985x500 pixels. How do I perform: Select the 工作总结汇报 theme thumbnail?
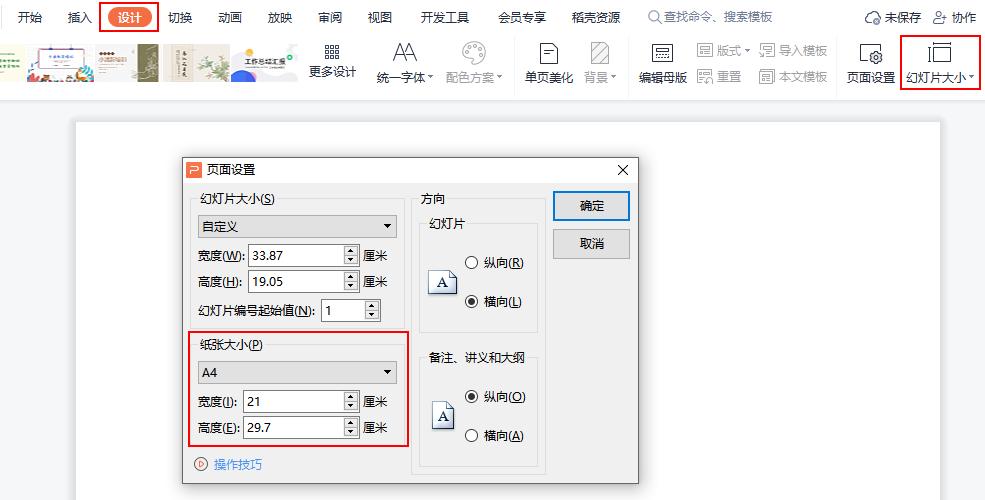pos(264,63)
